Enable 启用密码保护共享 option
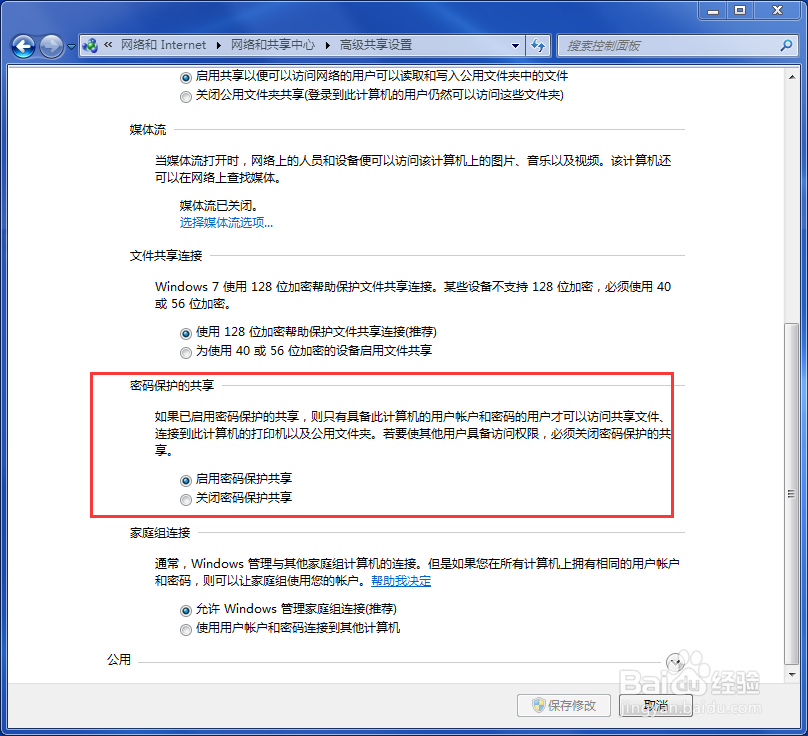Viewport: 808px width, 736px height. tap(186, 478)
